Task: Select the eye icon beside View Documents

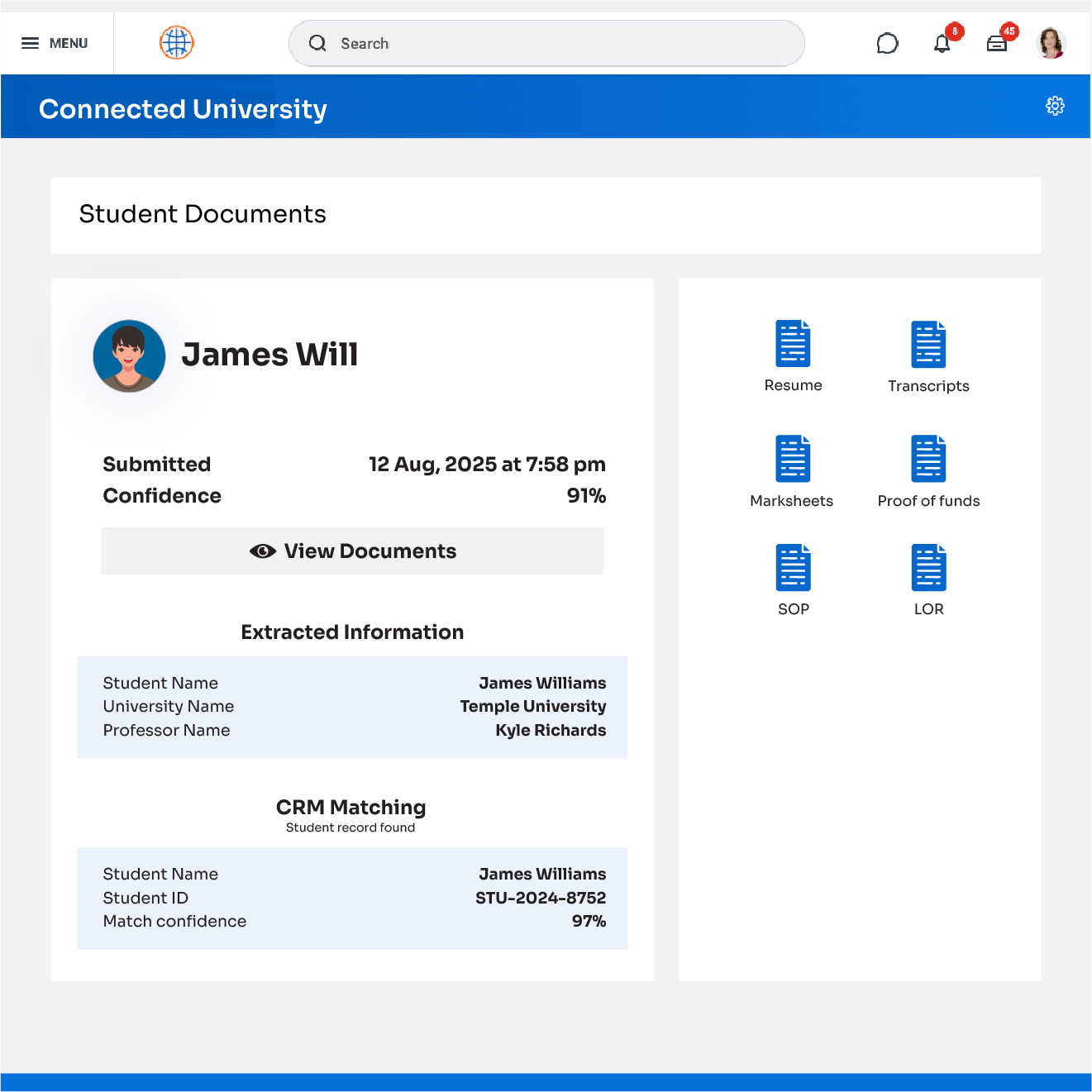Action: pyautogui.click(x=262, y=551)
